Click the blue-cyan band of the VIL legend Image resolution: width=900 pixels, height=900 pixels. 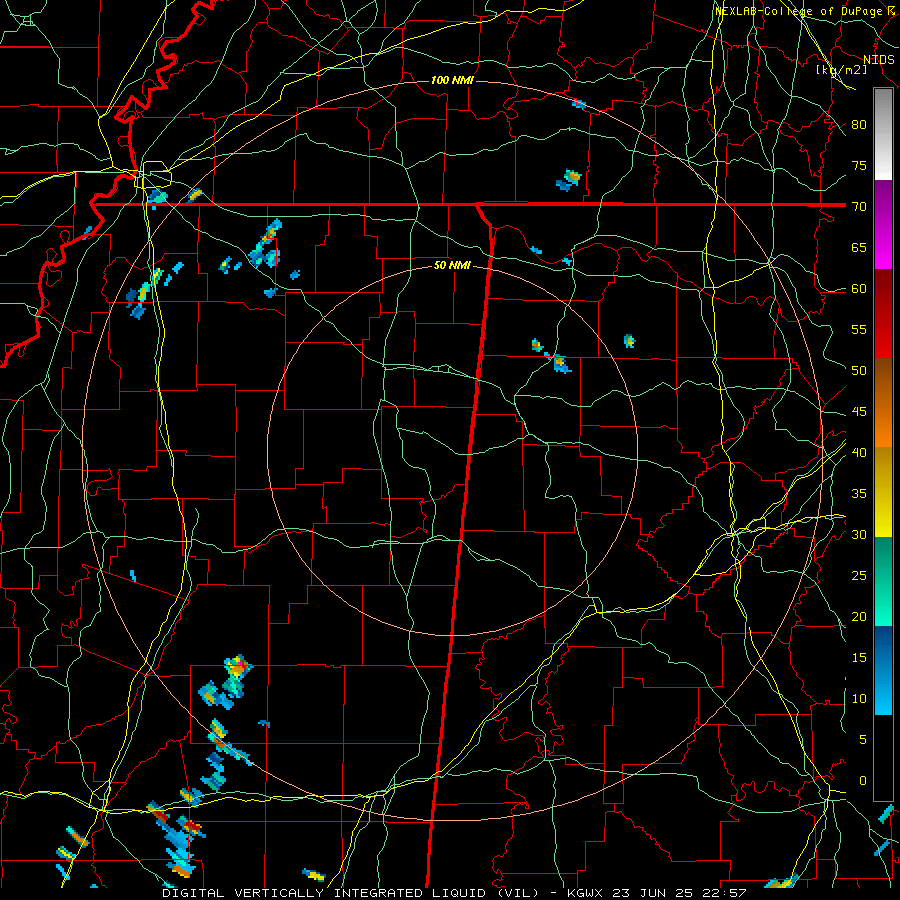point(883,670)
